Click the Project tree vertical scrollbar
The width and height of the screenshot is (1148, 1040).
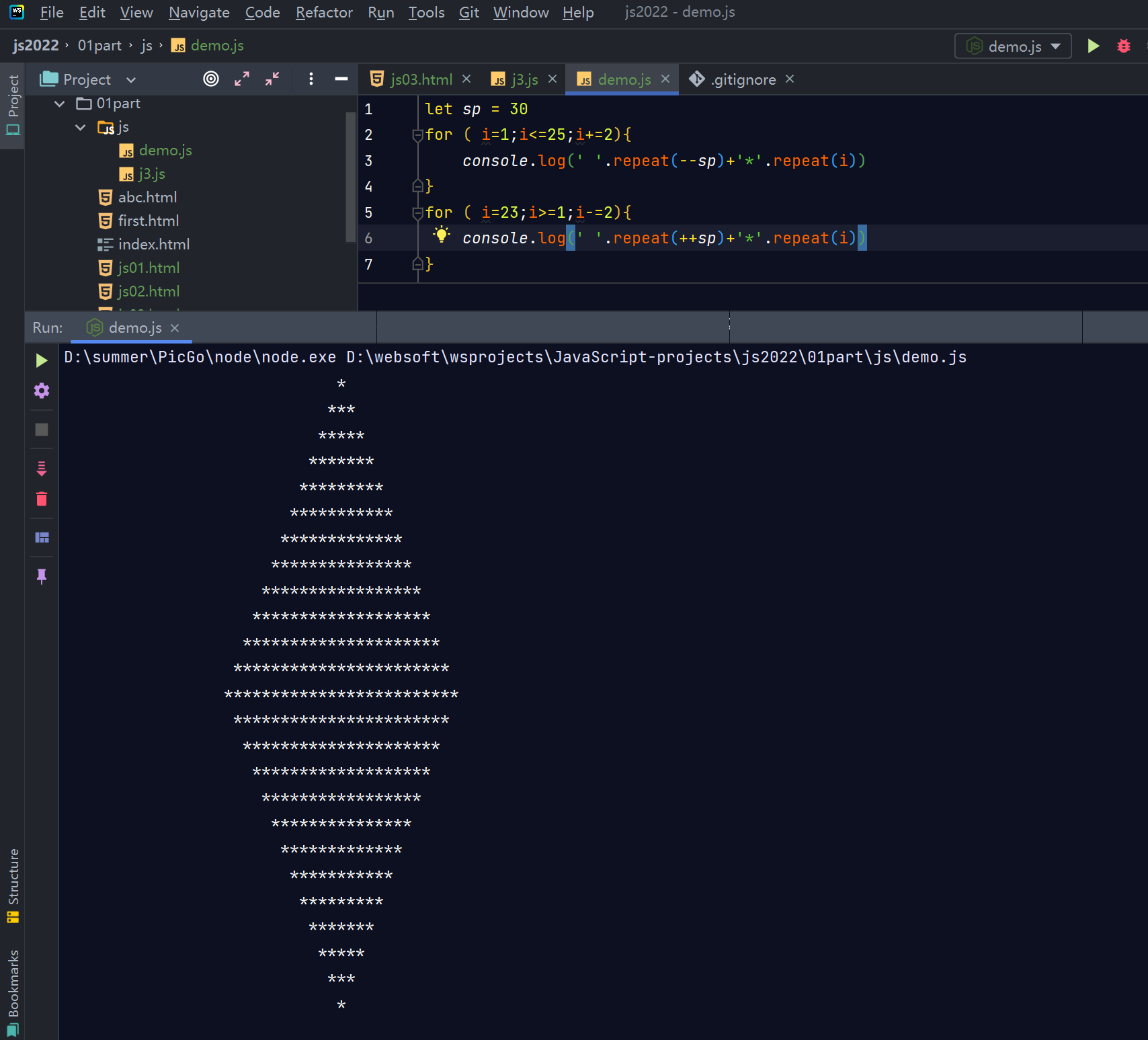(350, 177)
